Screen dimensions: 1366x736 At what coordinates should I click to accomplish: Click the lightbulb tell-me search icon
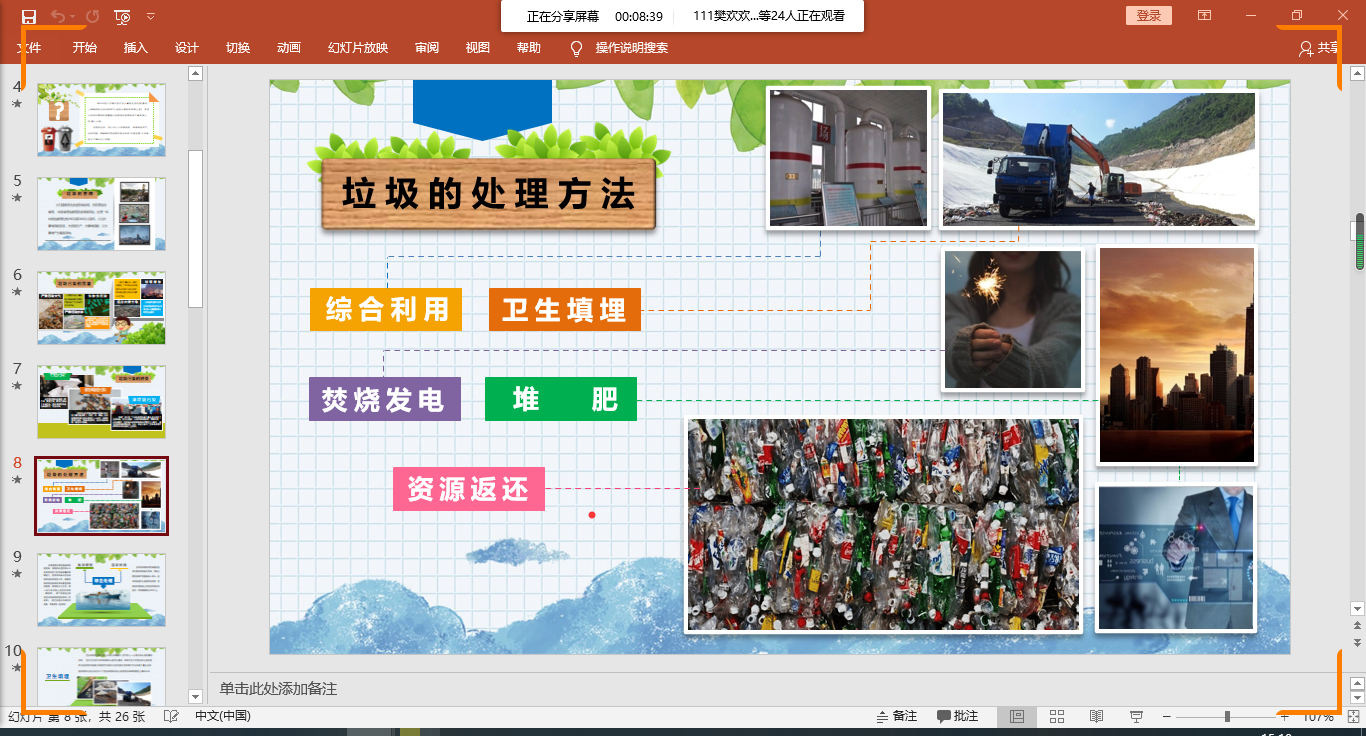[576, 48]
